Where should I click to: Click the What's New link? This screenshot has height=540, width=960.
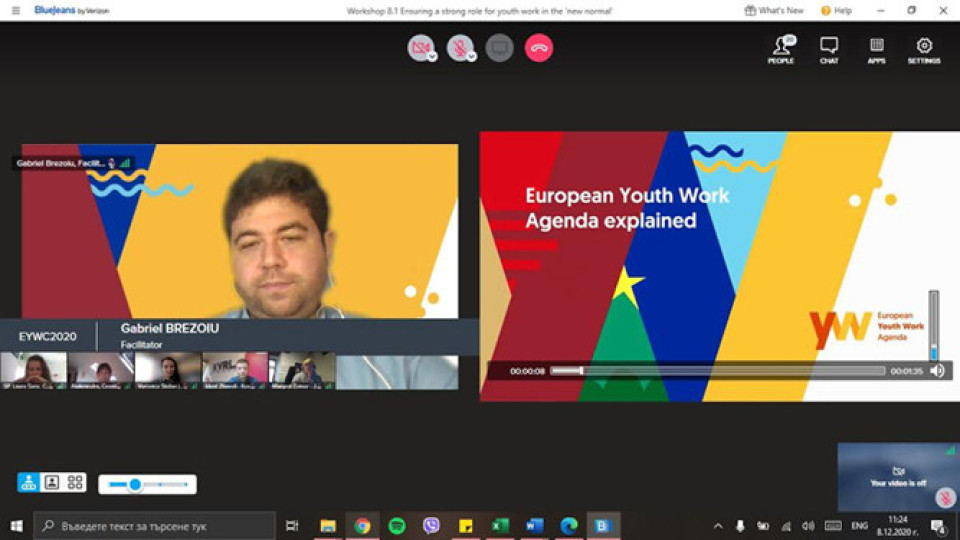pyautogui.click(x=774, y=10)
